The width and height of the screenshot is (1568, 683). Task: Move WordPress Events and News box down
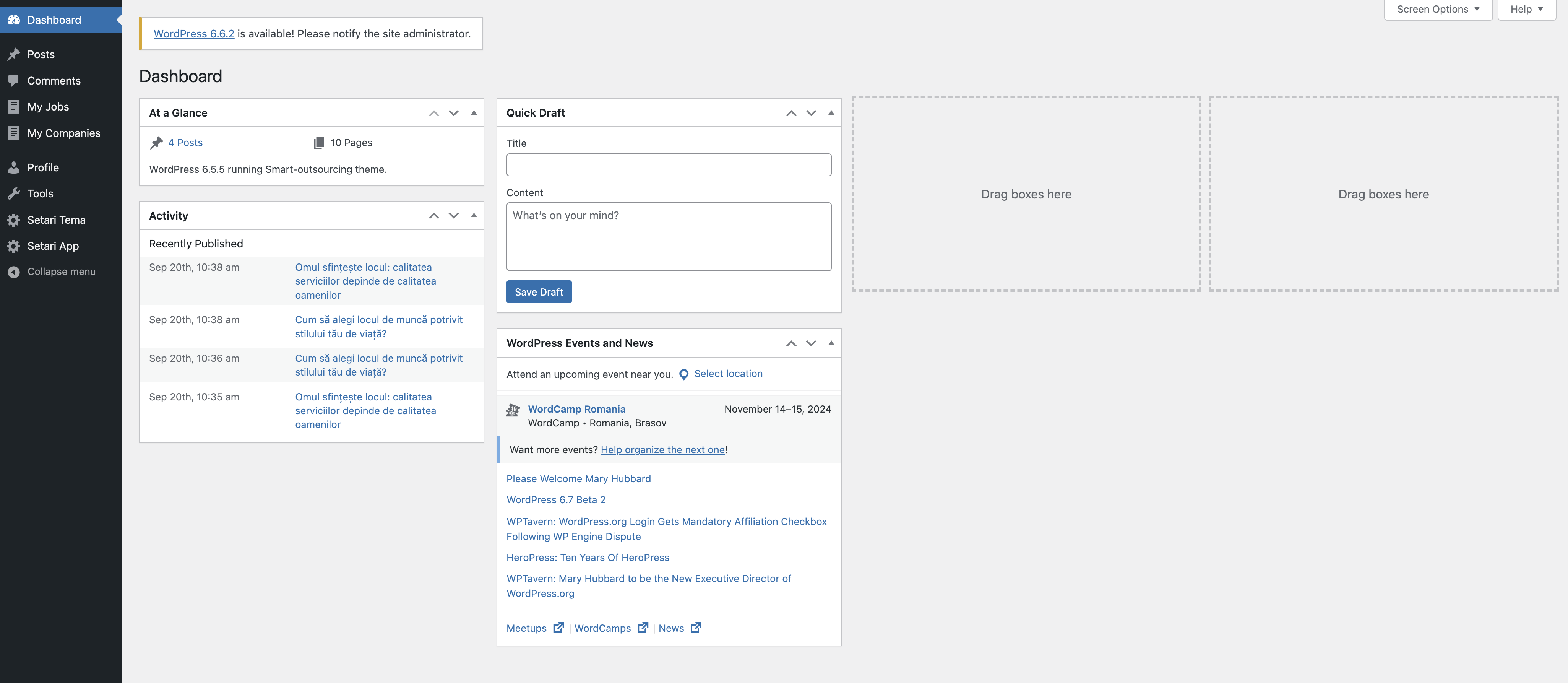(x=811, y=343)
